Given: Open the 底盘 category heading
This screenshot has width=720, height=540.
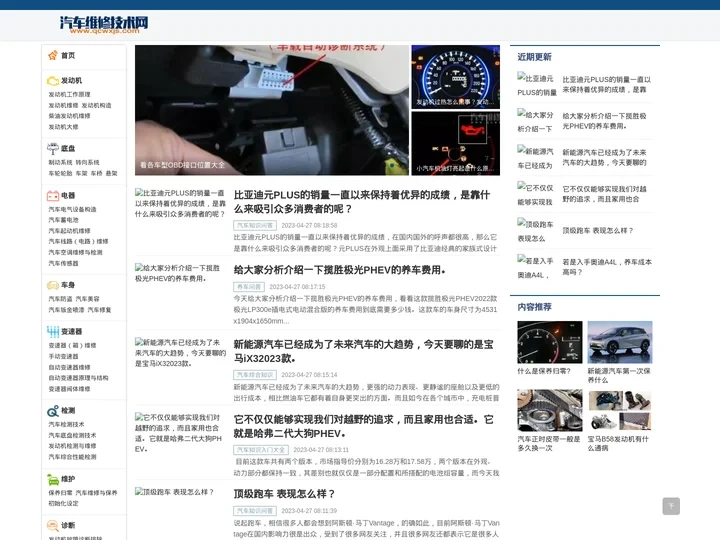Looking at the screenshot, I should [x=68, y=148].
